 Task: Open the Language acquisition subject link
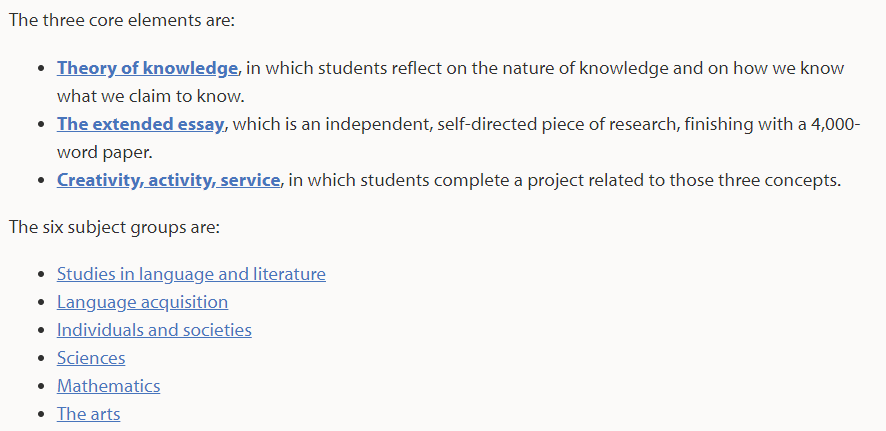click(x=142, y=302)
